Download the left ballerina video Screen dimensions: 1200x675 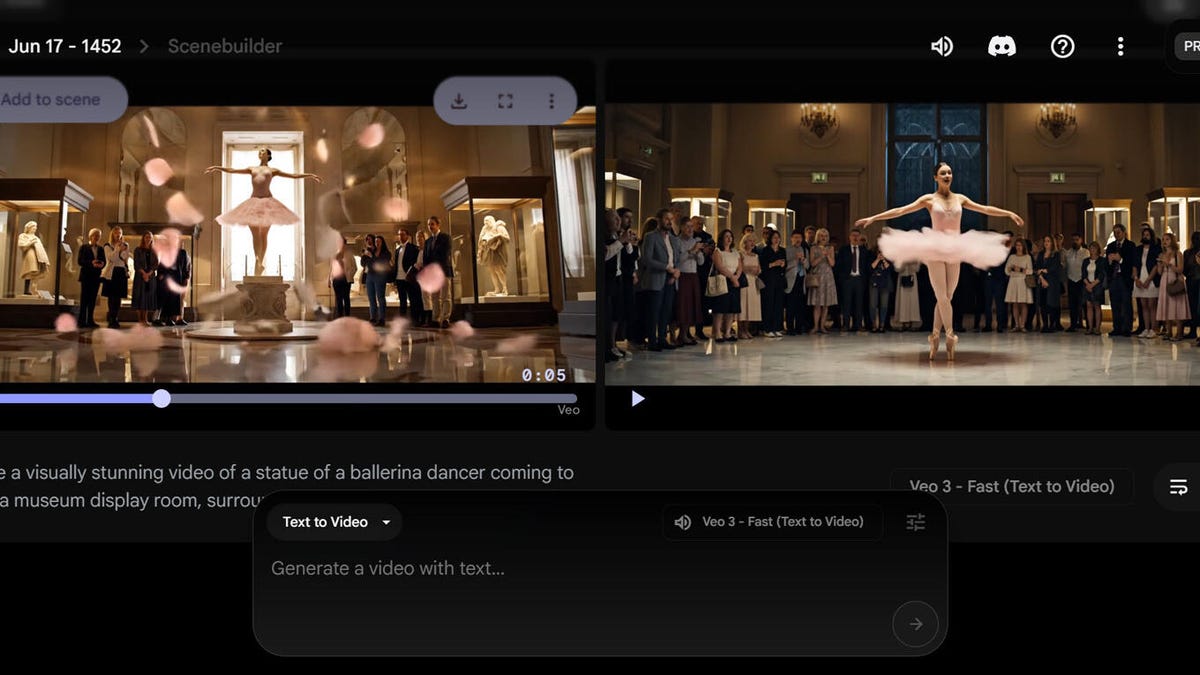(459, 101)
